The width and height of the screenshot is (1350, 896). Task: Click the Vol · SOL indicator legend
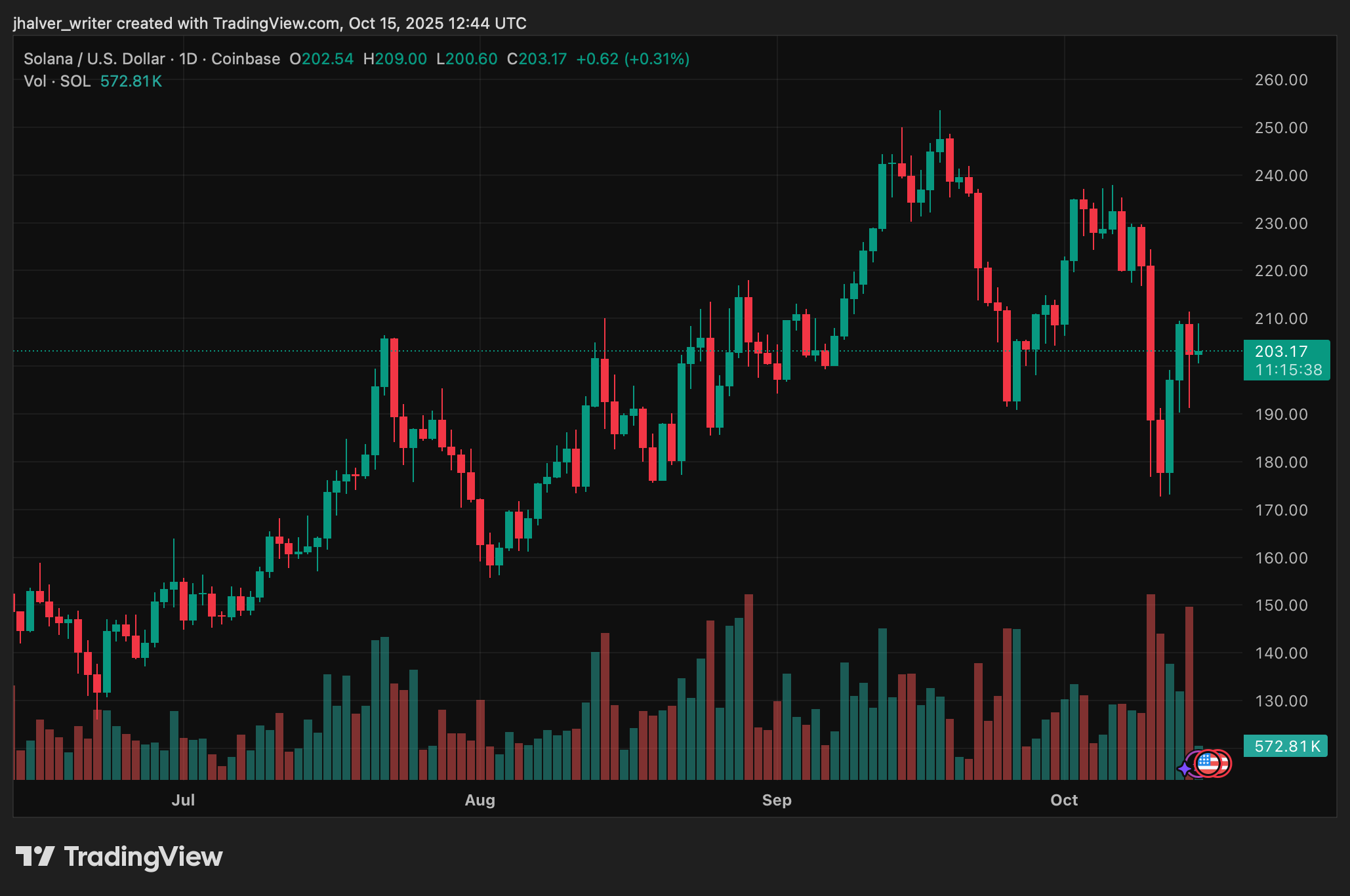click(x=57, y=81)
